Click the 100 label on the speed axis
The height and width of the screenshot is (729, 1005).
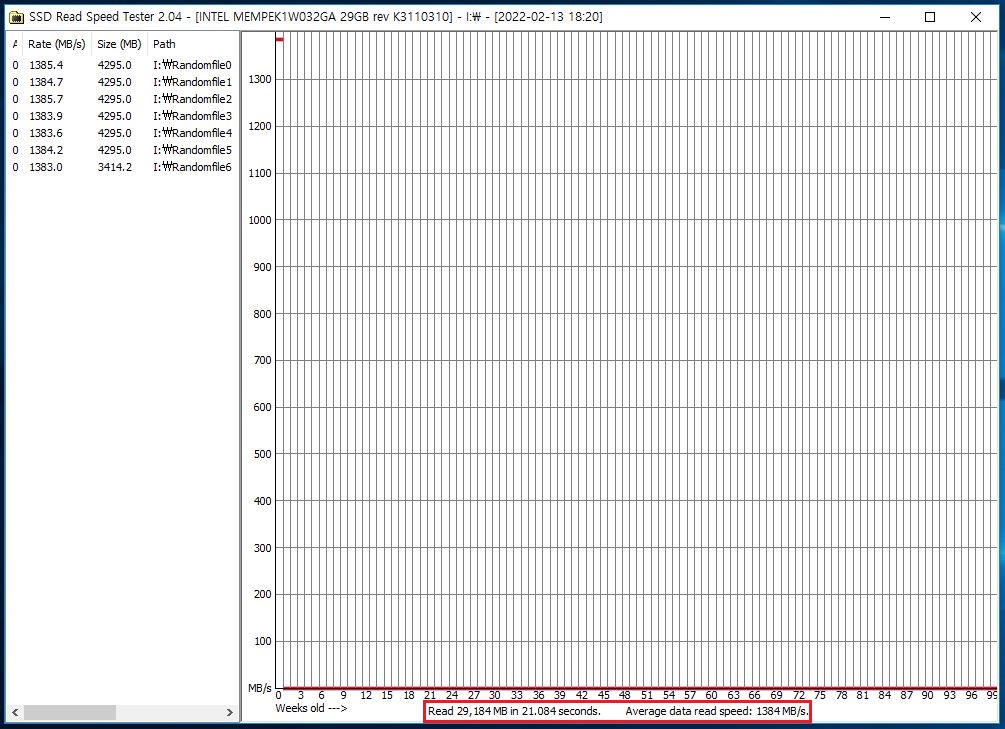click(x=263, y=641)
